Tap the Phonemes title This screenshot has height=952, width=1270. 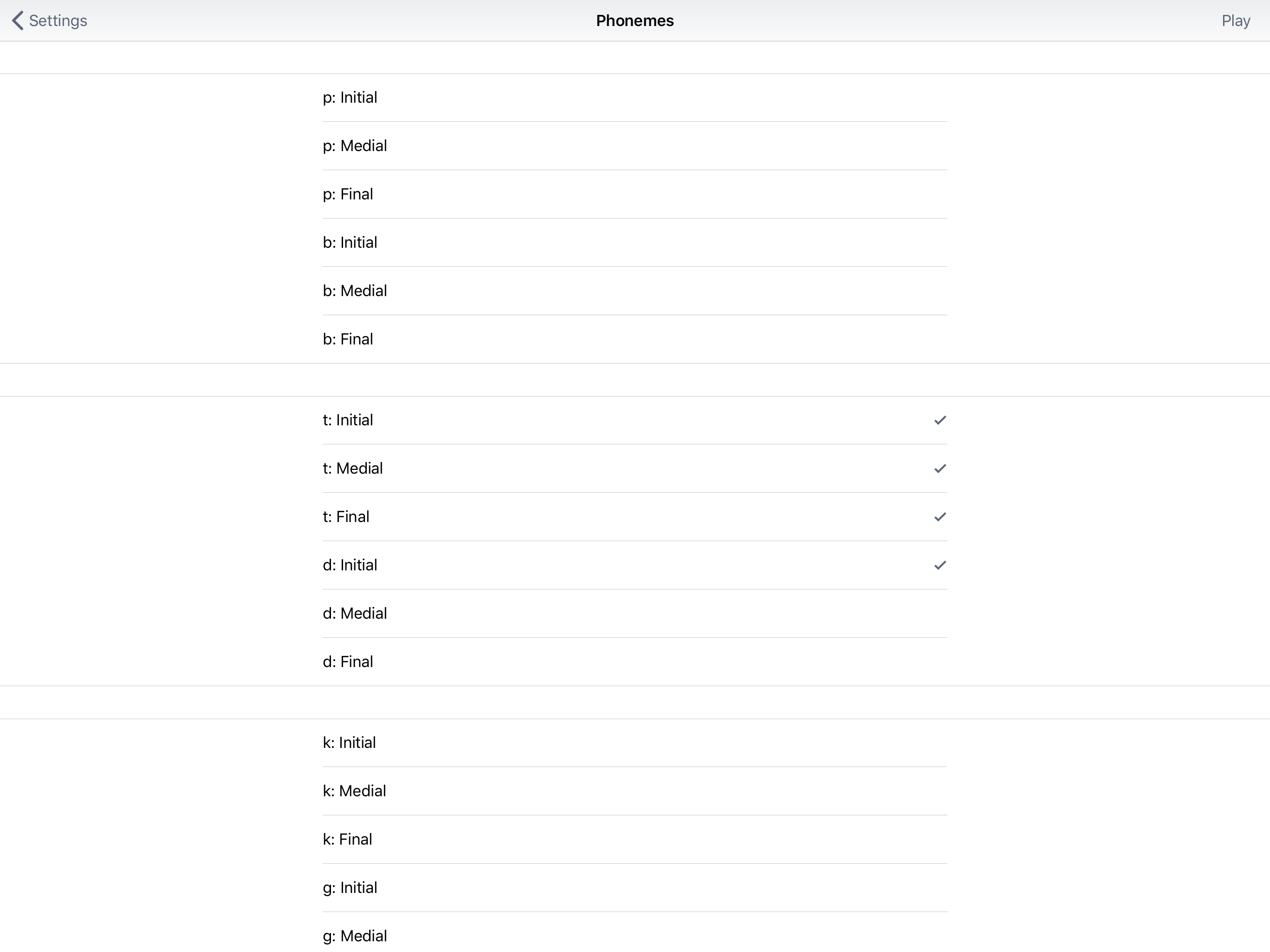pyautogui.click(x=635, y=20)
